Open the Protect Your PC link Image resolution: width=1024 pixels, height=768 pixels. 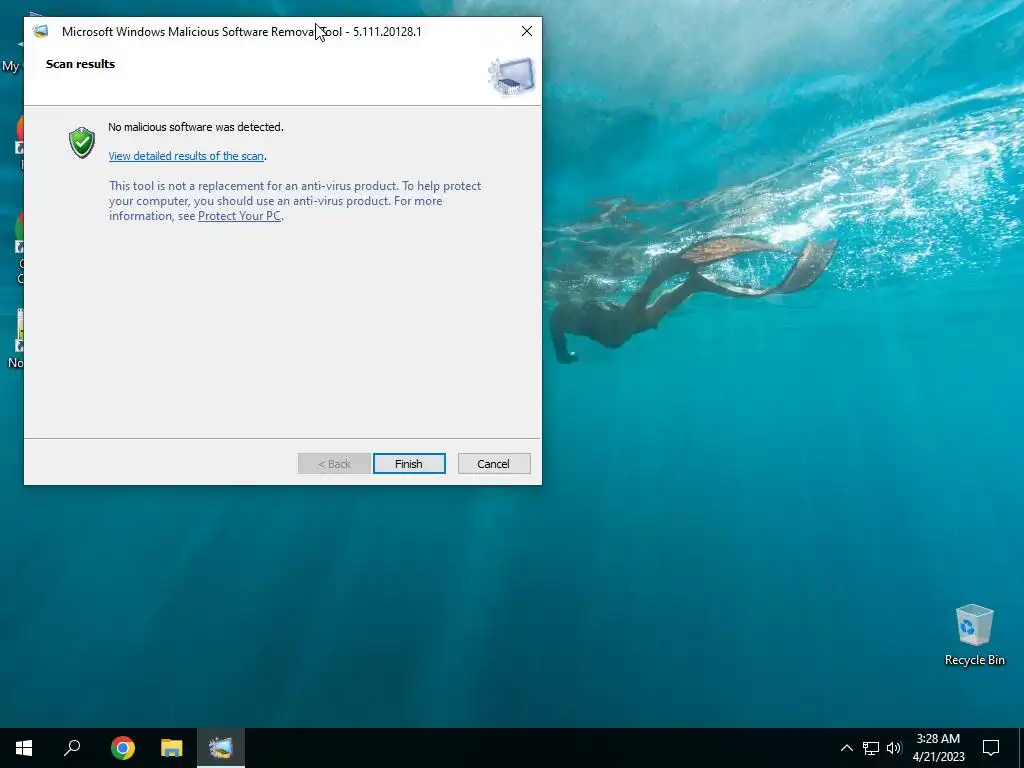(240, 216)
